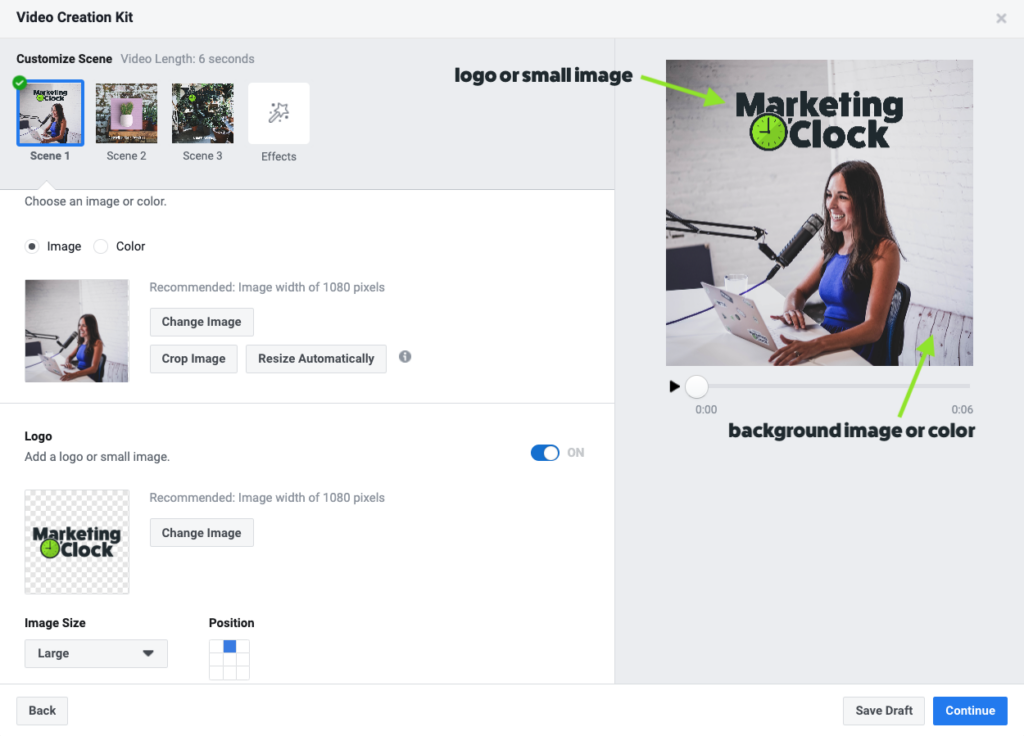Image resolution: width=1024 pixels, height=736 pixels.
Task: Turn off the Logo toggle switch
Action: point(545,453)
